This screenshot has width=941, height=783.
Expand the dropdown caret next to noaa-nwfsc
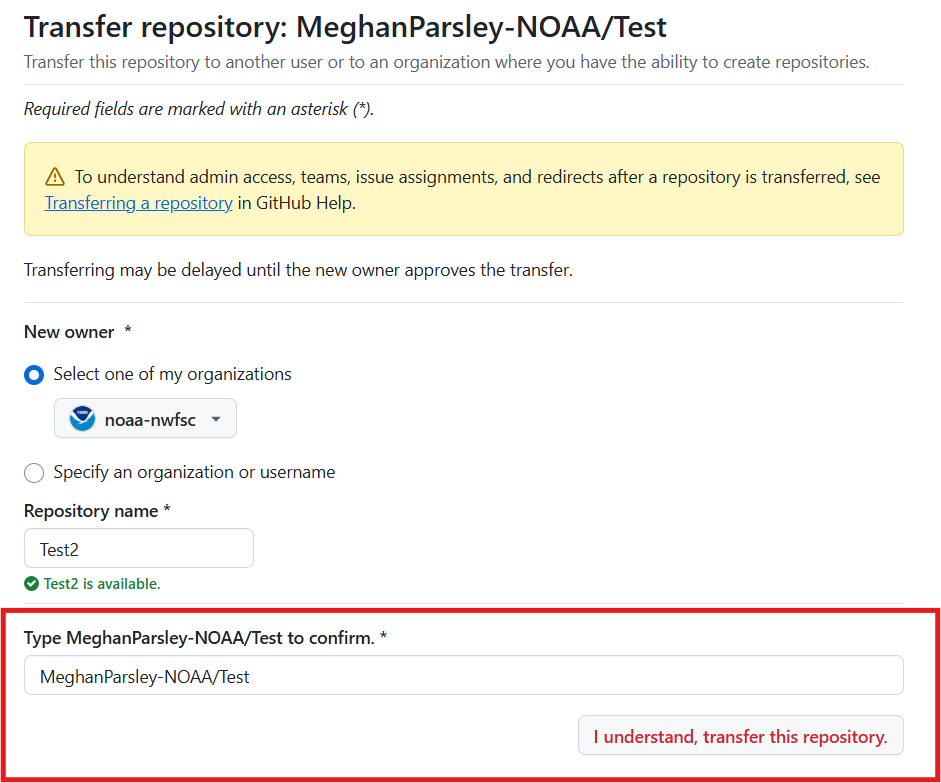click(x=216, y=419)
